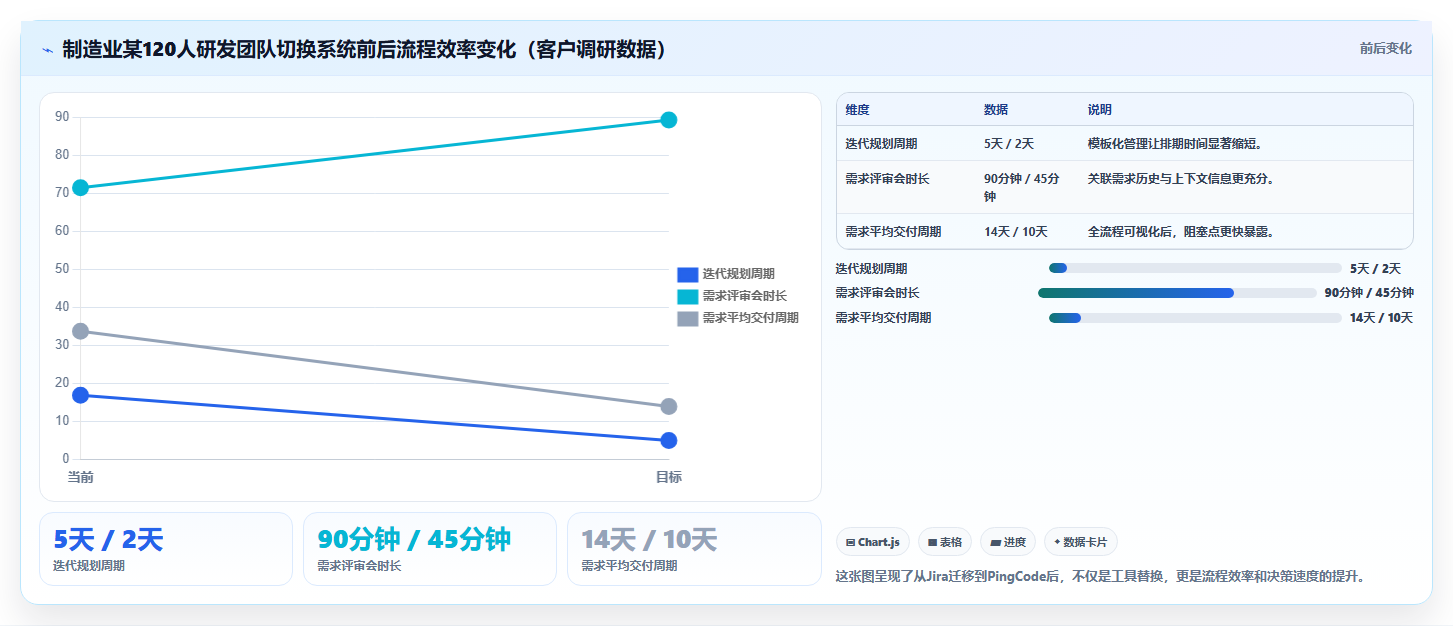
Task: Click the 目标 x-axis label
Action: [x=669, y=477]
